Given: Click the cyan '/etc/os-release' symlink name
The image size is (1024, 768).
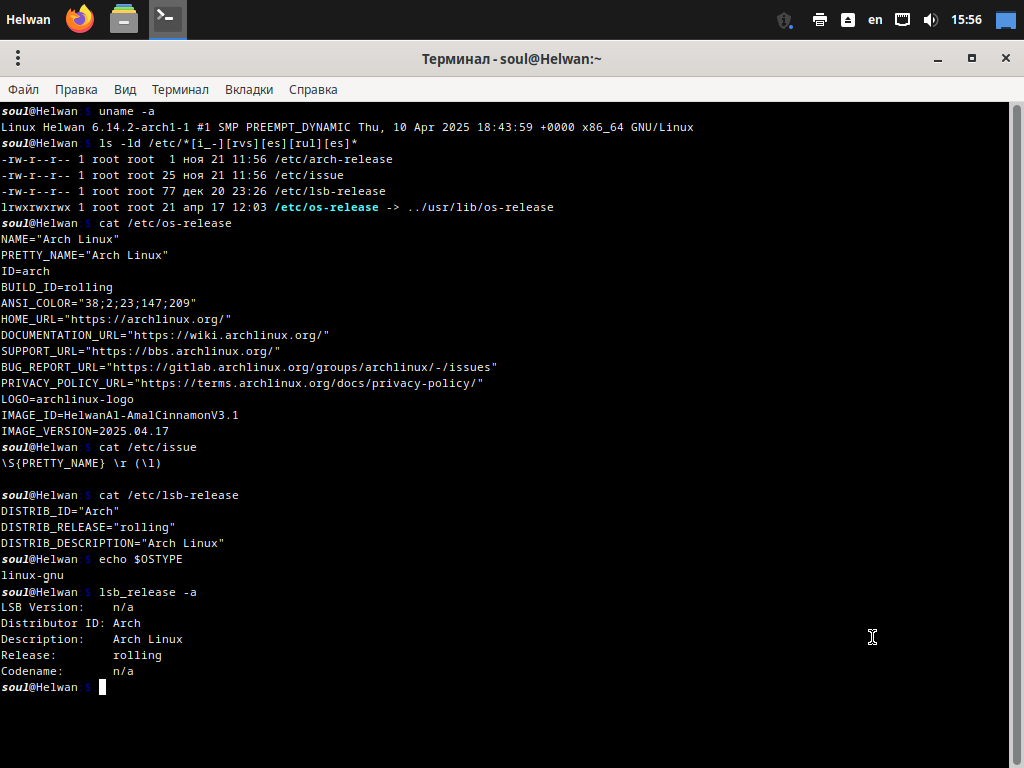Looking at the screenshot, I should [x=327, y=207].
